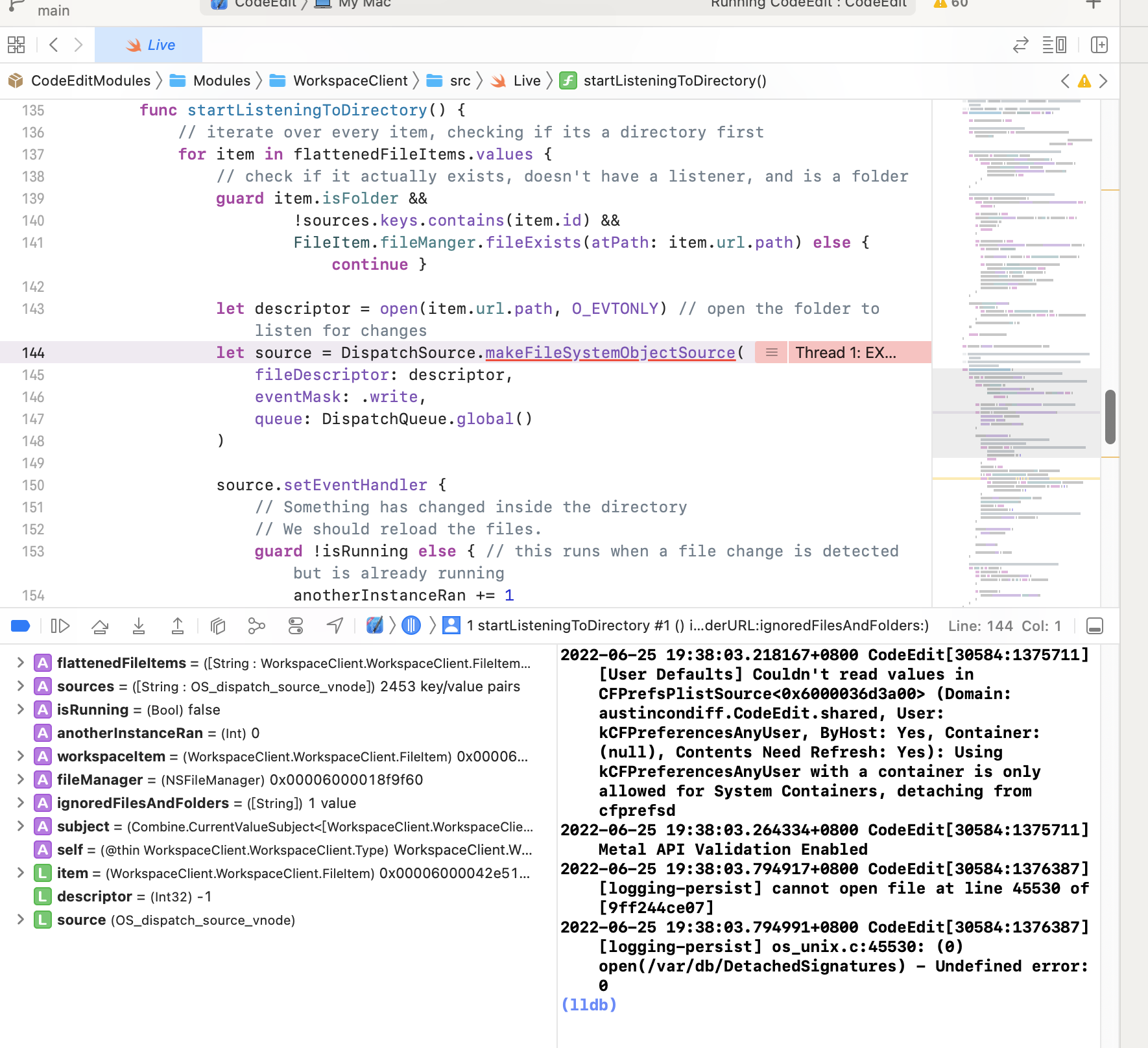1148x1048 pixels.
Task: Click the (lldb) console prompt
Action: point(589,1005)
